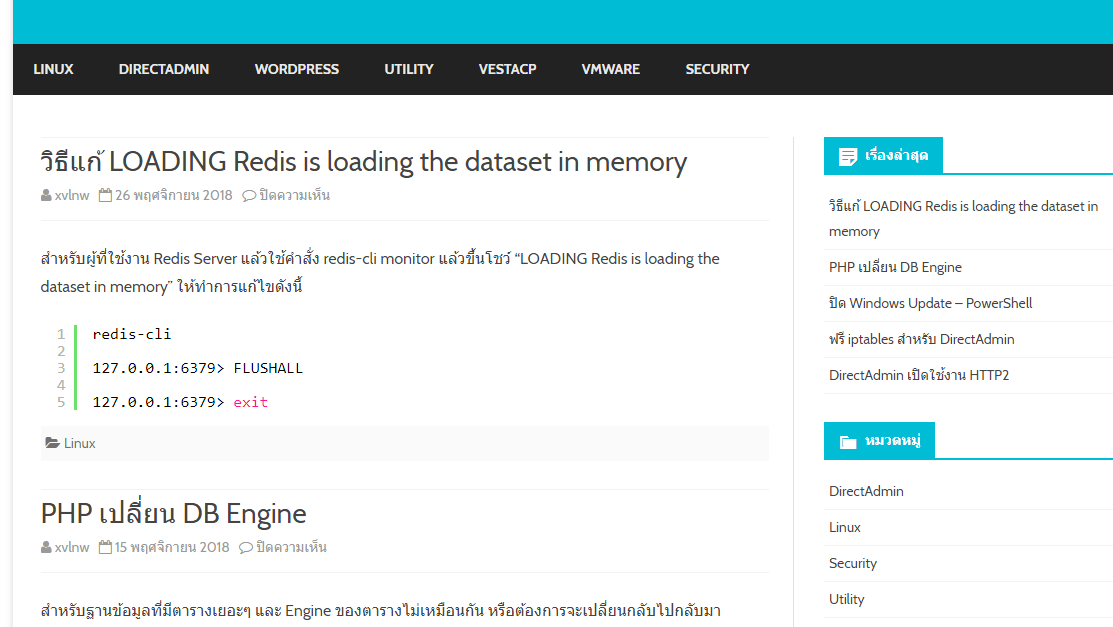Click the หมวดหมู่ widget folder icon
The image size is (1113, 627).
(x=848, y=442)
